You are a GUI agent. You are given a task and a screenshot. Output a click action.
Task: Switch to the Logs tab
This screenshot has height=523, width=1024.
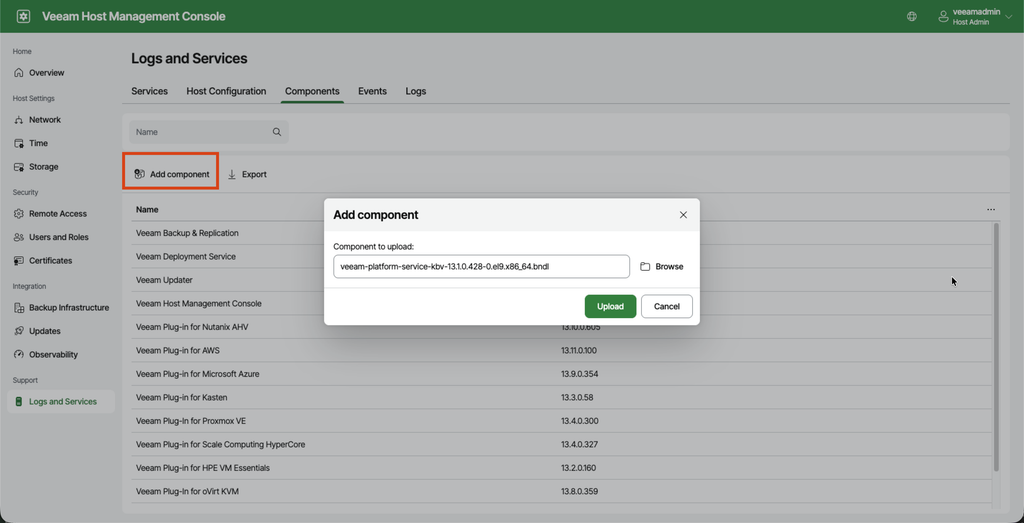(415, 91)
